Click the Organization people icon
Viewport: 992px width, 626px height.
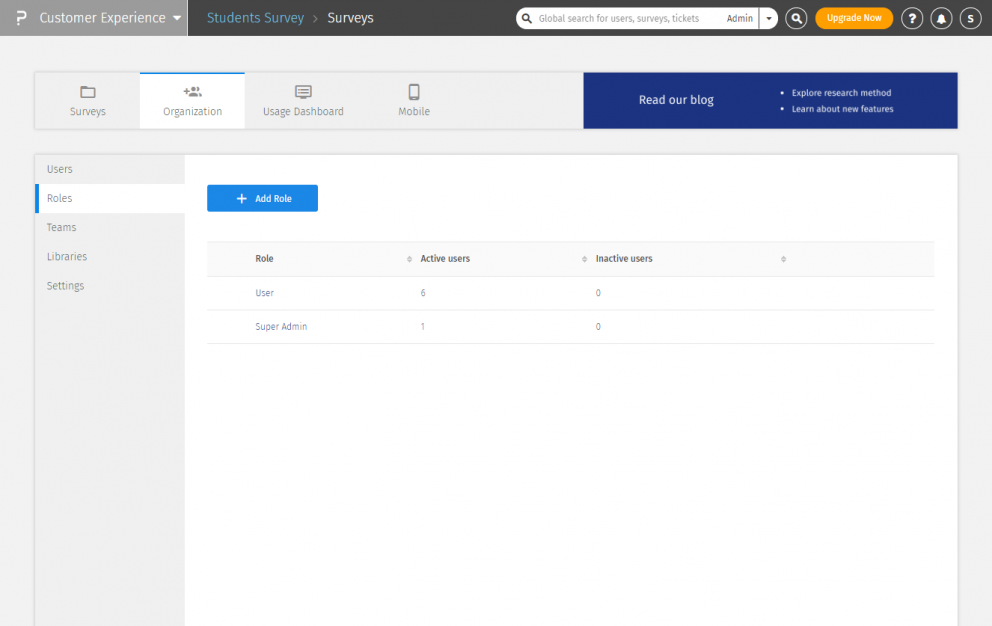(192, 94)
